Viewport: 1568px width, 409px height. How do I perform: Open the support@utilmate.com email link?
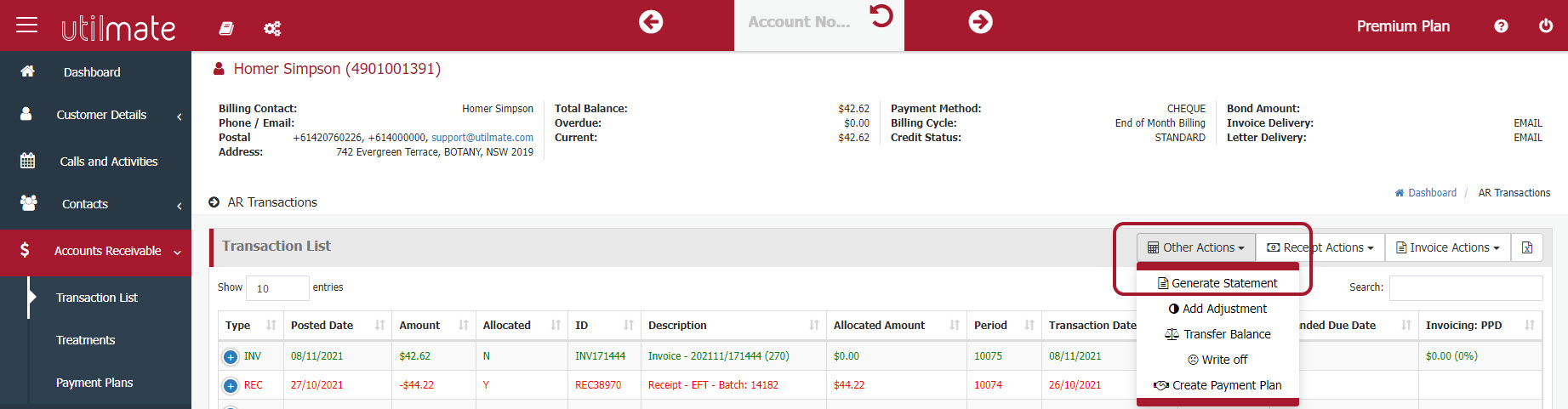[482, 137]
